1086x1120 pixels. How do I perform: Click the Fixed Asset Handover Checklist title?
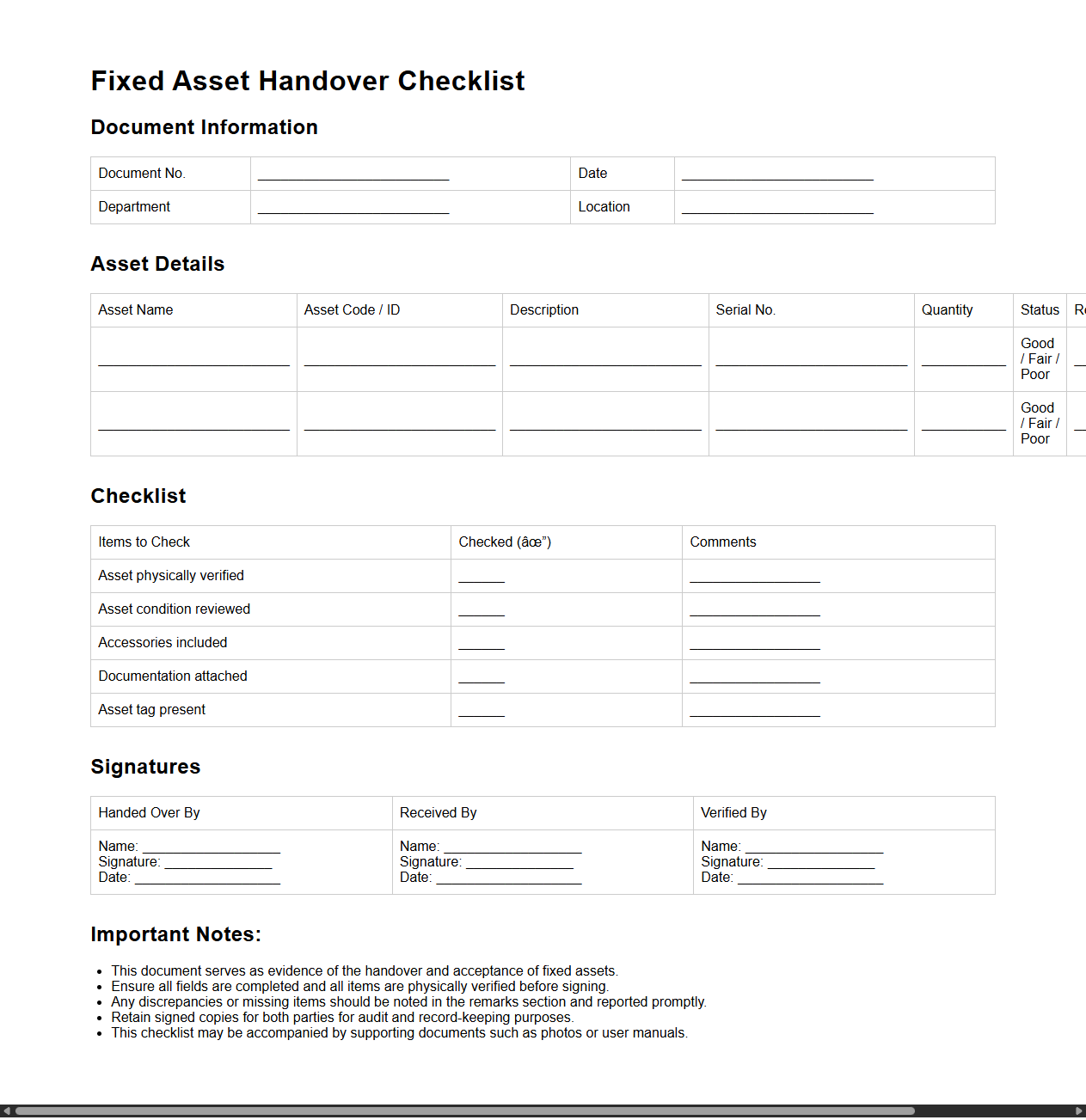pos(307,81)
